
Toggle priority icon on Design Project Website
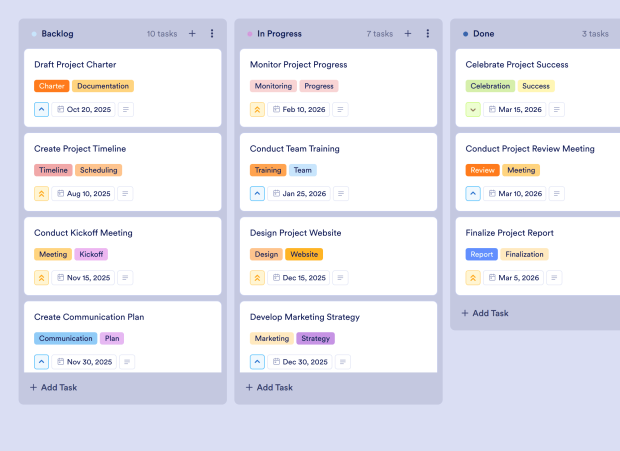(257, 278)
